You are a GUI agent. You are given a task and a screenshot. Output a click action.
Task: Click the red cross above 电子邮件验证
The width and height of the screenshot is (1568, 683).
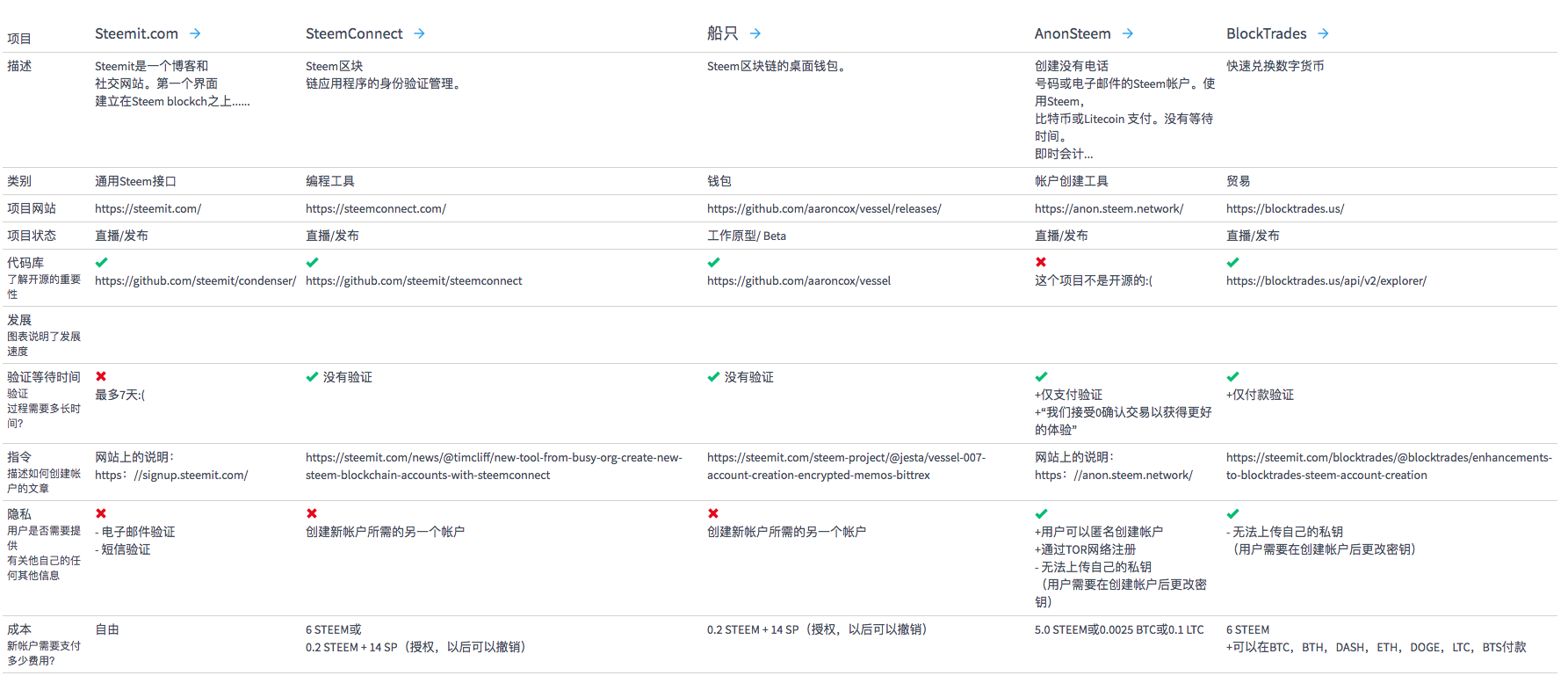(101, 513)
